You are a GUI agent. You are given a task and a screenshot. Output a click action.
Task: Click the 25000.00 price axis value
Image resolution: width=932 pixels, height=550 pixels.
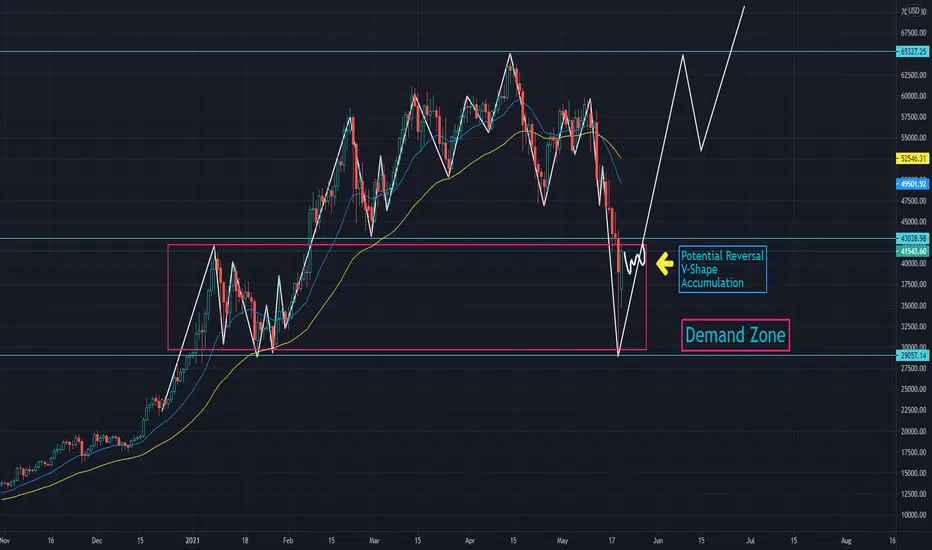coord(913,389)
